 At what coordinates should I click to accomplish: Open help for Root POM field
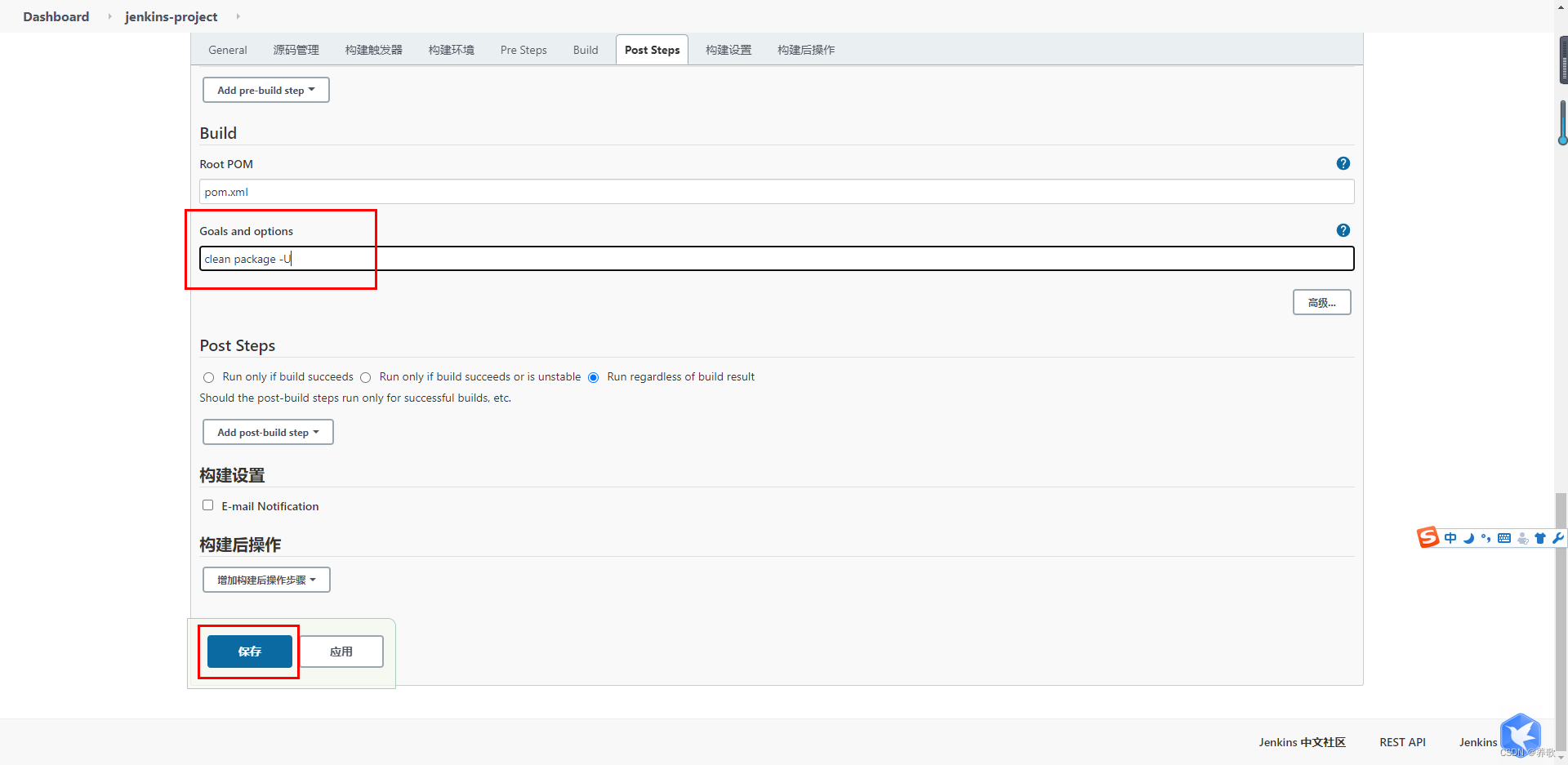(x=1343, y=163)
